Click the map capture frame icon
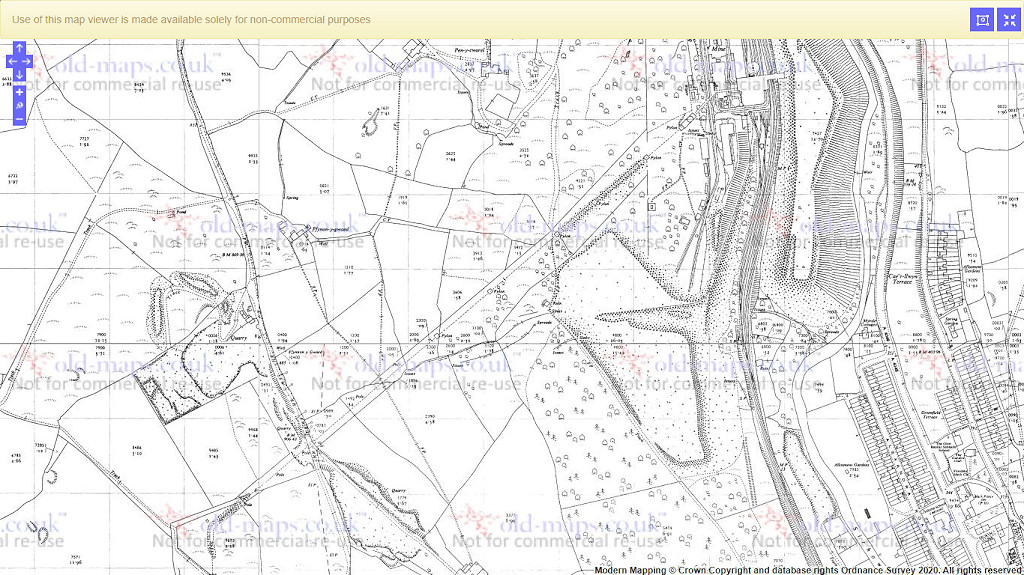The image size is (1024, 575). tap(982, 20)
